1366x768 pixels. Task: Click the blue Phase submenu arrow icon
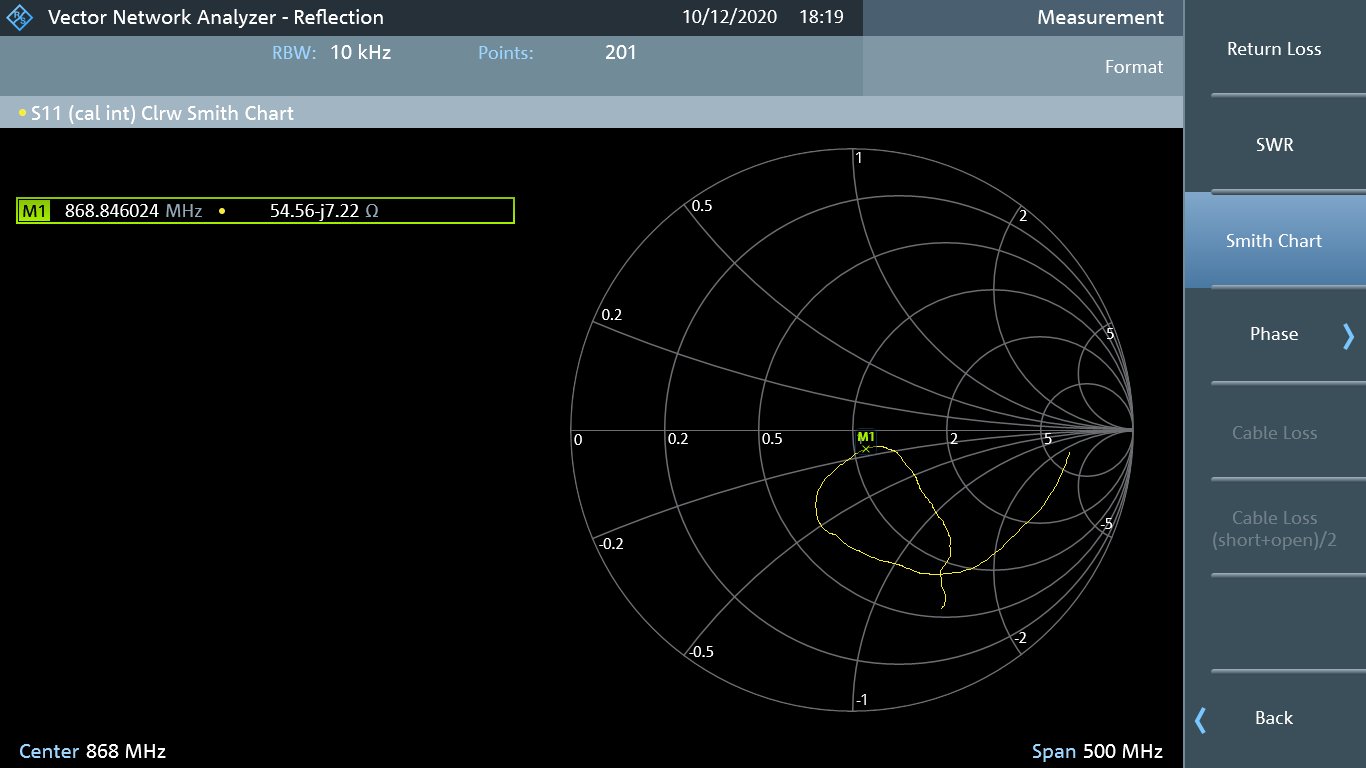(1346, 334)
